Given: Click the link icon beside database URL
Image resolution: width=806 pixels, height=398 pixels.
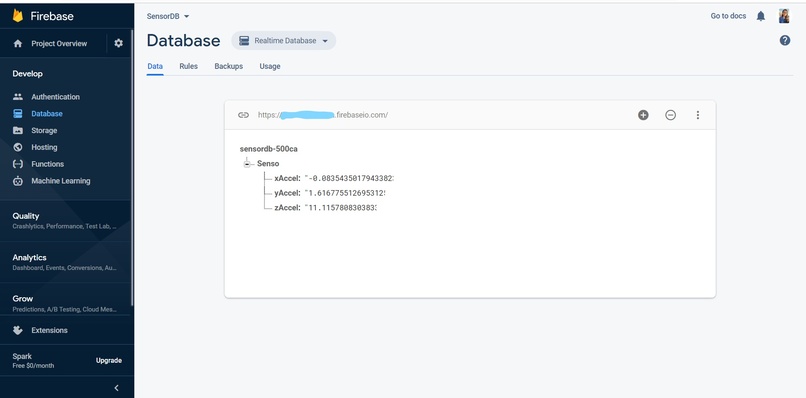Looking at the screenshot, I should [x=243, y=115].
